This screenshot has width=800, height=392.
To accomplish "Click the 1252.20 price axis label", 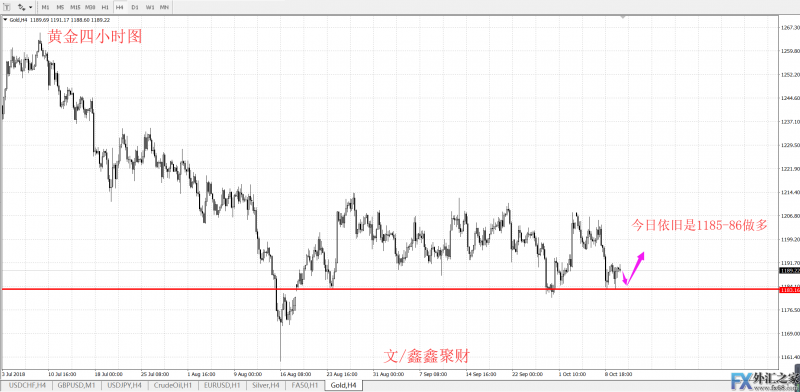I will [790, 75].
